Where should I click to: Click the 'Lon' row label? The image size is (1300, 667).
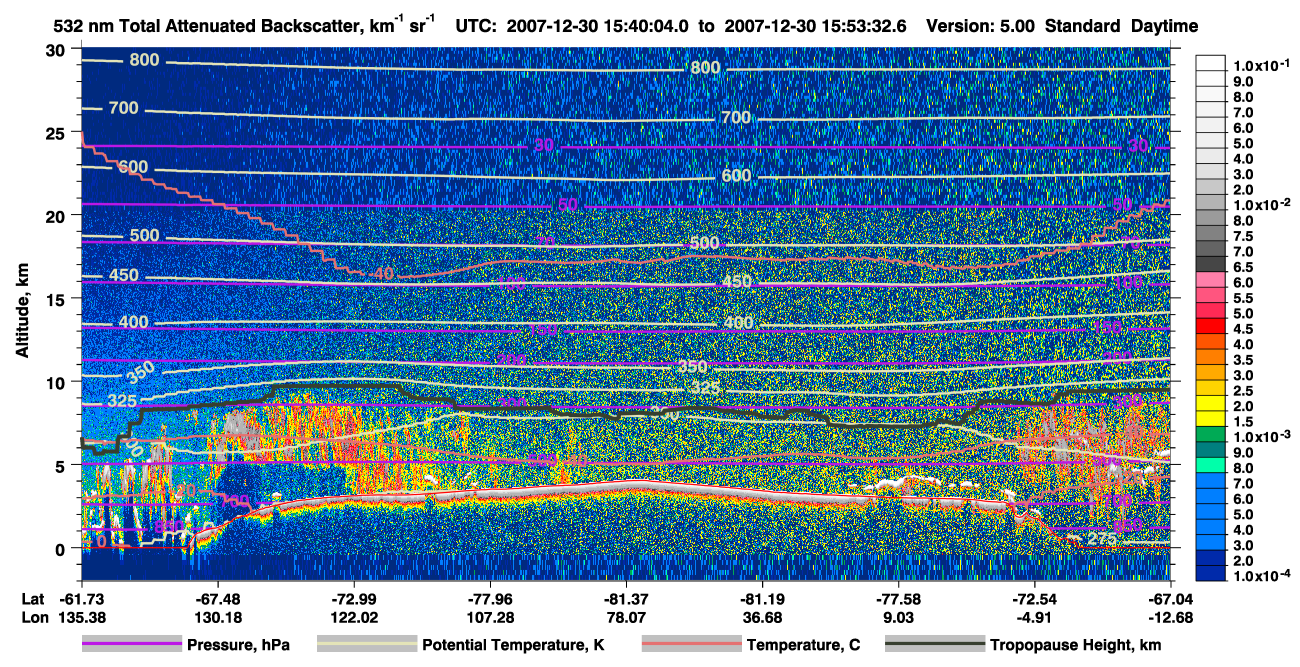point(33,617)
